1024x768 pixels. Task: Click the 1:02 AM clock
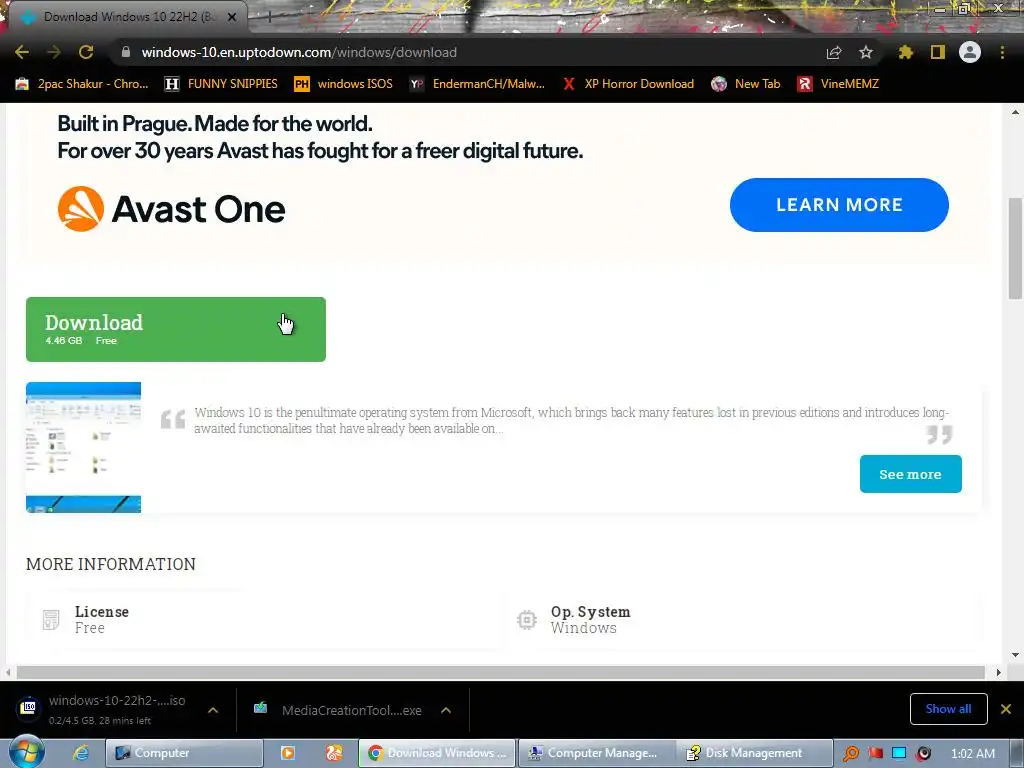(x=973, y=754)
